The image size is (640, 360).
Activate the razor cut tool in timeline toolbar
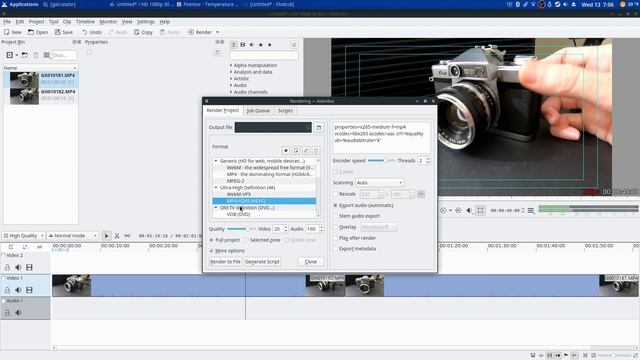[117, 236]
